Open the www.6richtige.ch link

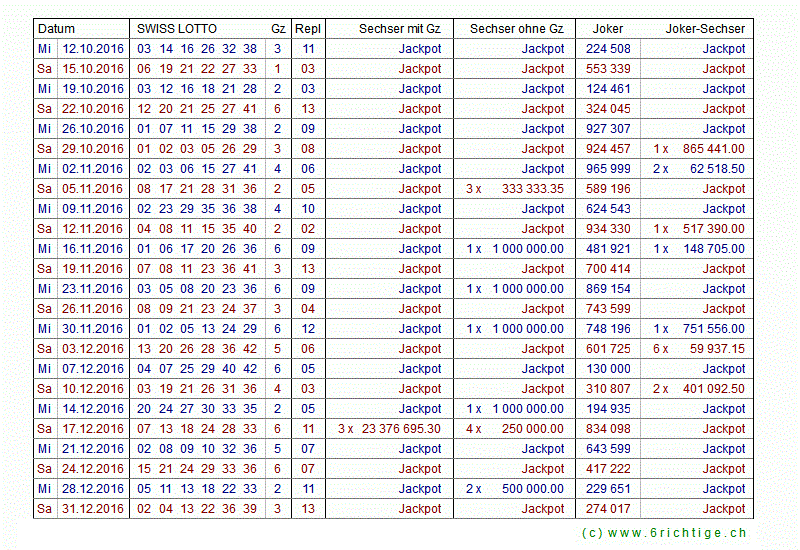click(x=664, y=534)
